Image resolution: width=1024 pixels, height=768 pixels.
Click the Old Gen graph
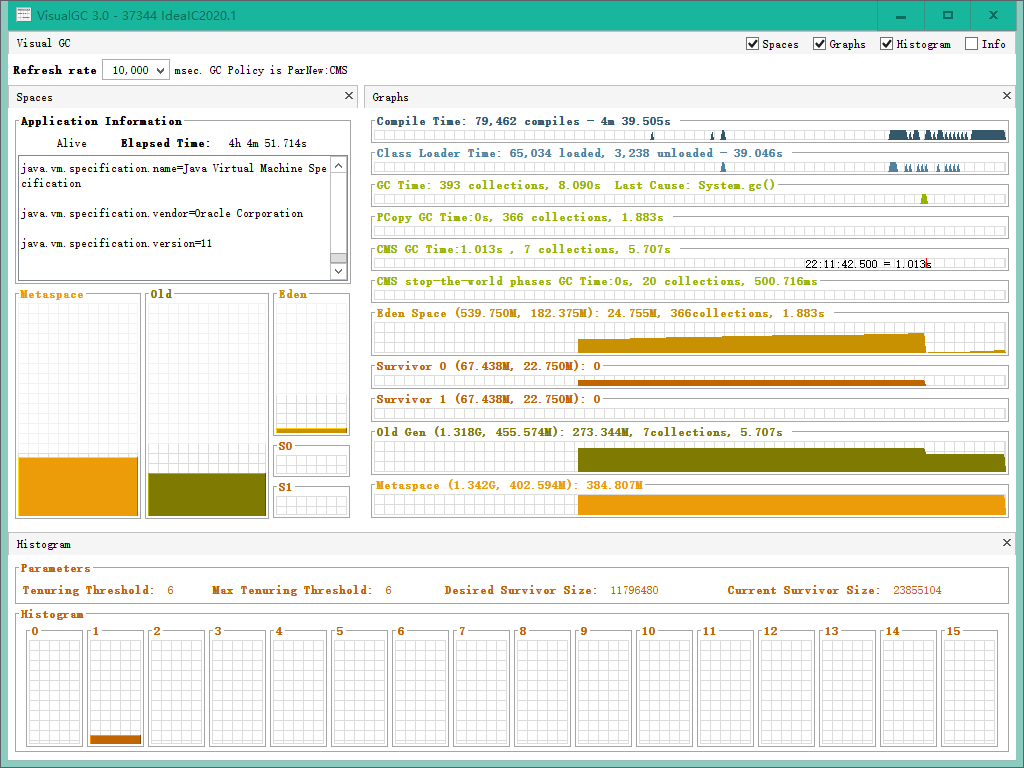[689, 456]
